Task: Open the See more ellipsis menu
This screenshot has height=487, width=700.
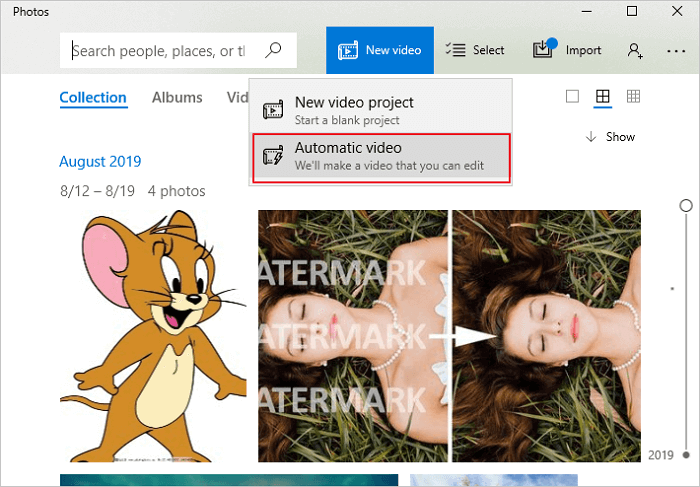Action: [675, 50]
